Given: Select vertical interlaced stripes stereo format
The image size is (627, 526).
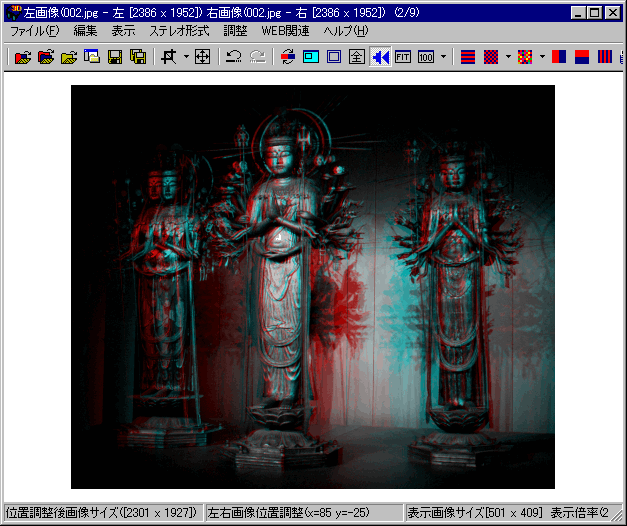Looking at the screenshot, I should coord(605,57).
